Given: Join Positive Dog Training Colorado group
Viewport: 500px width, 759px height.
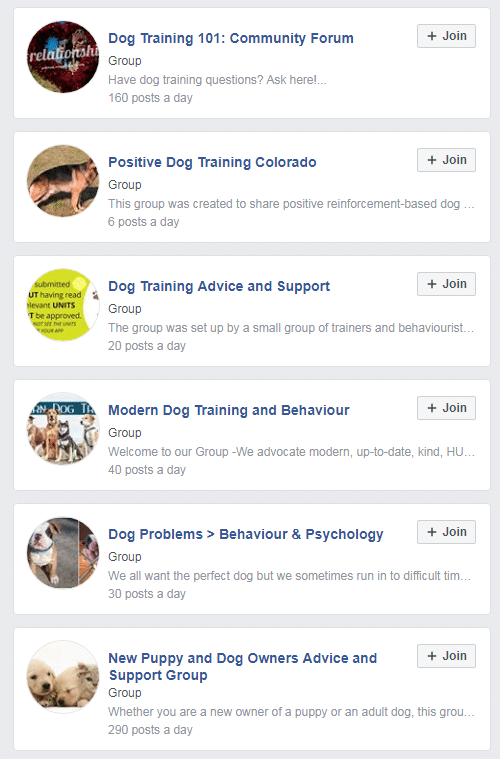Looking at the screenshot, I should coord(446,160).
